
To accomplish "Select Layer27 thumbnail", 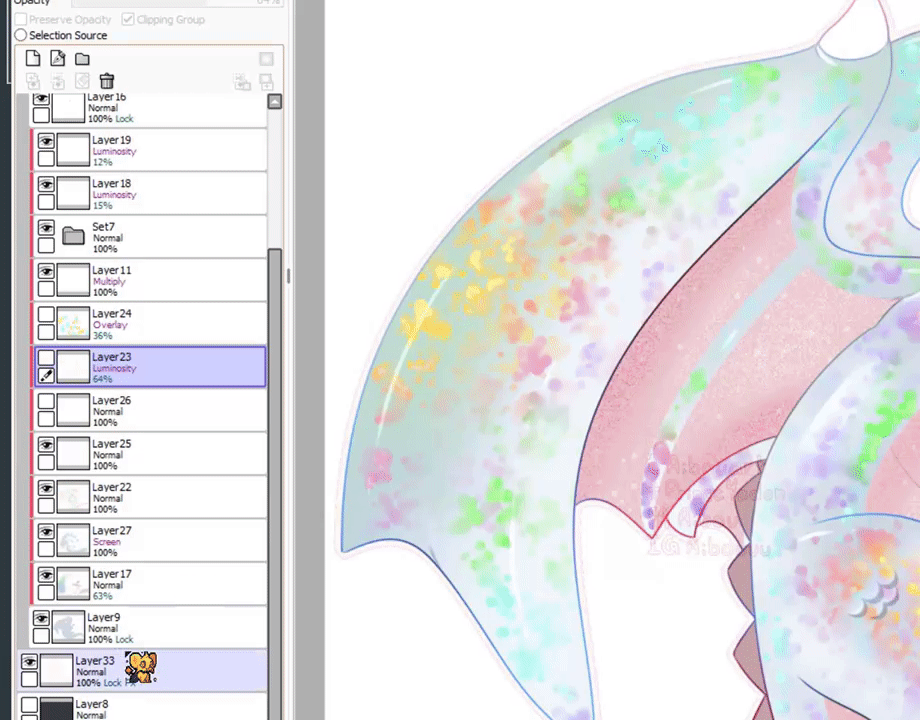I will pos(73,540).
